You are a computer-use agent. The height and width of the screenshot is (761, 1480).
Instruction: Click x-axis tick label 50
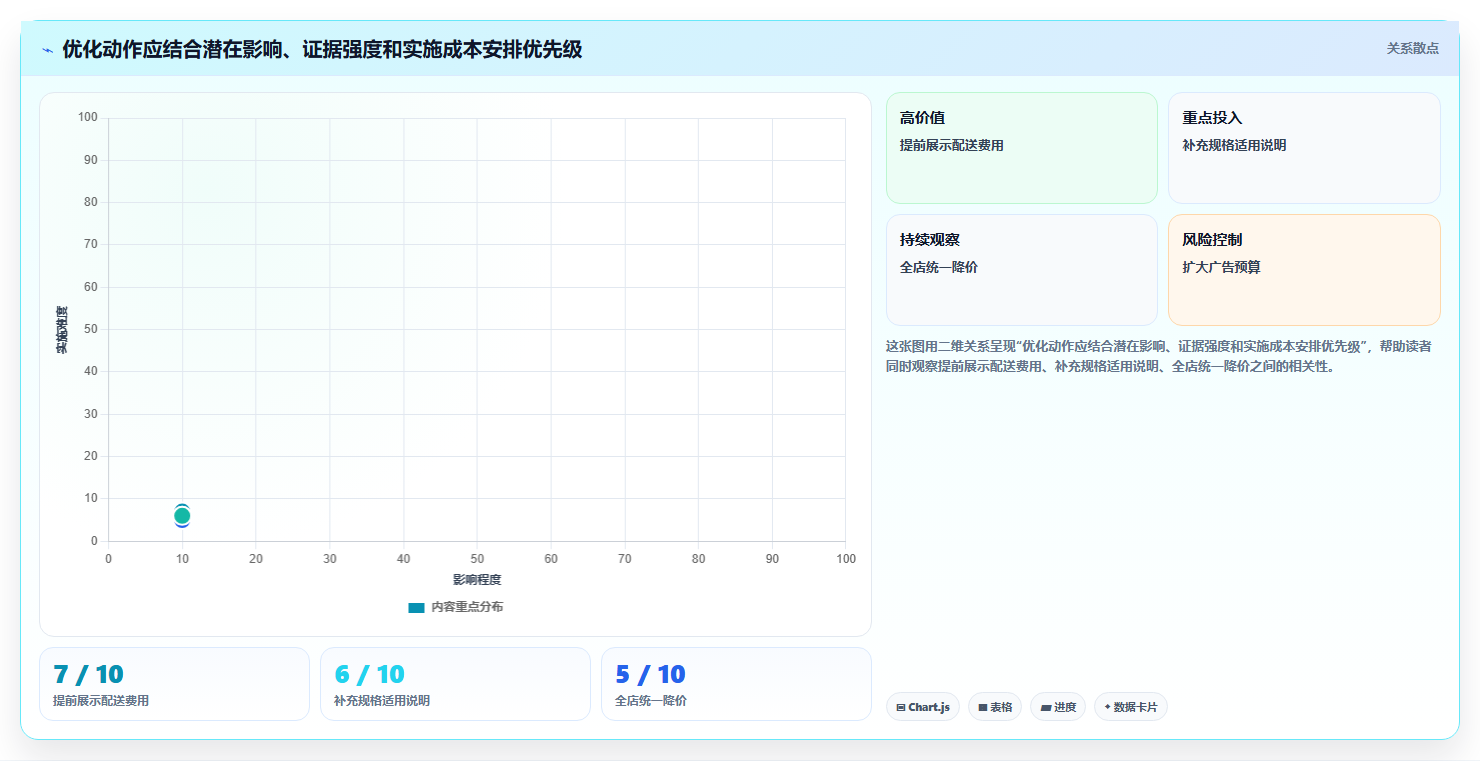pyautogui.click(x=477, y=559)
